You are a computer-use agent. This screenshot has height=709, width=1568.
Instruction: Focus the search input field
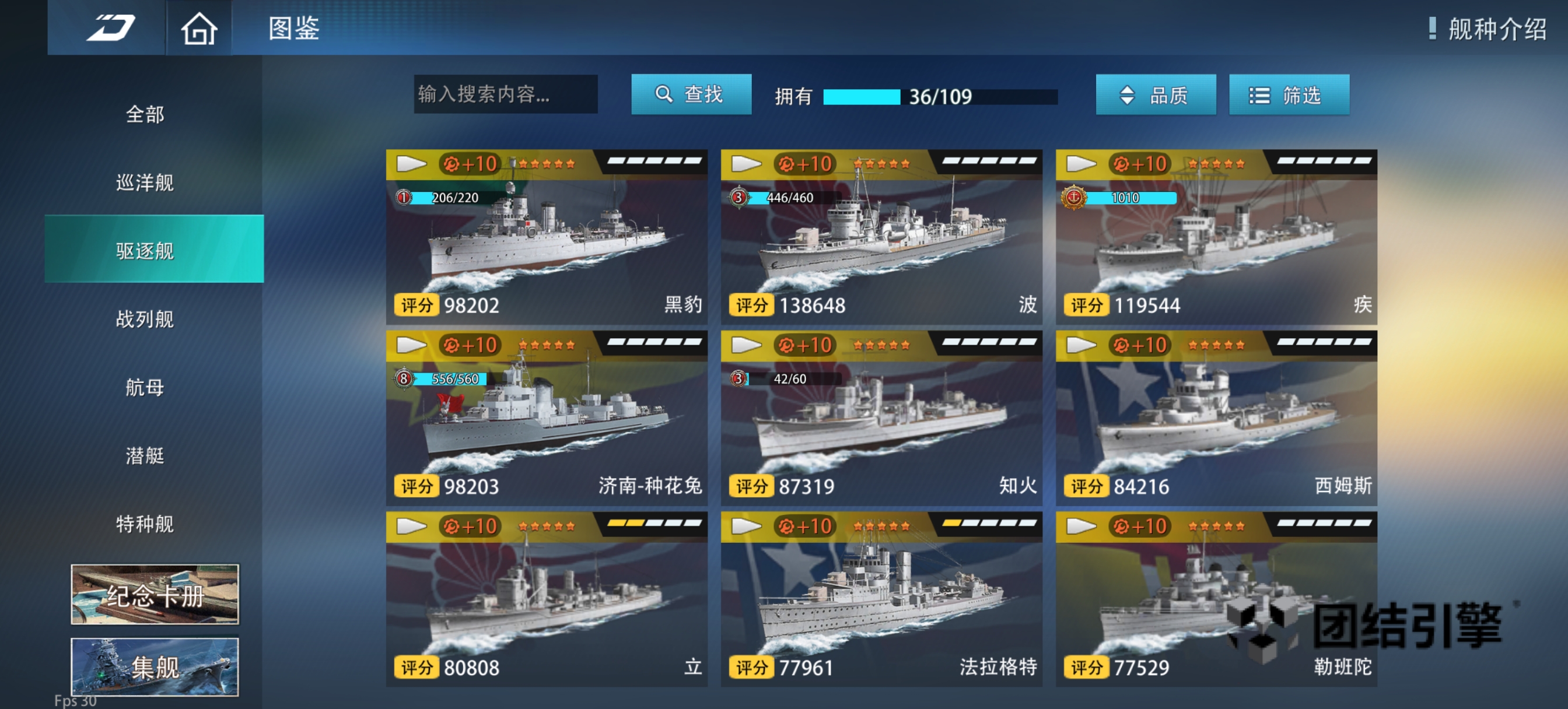[505, 94]
